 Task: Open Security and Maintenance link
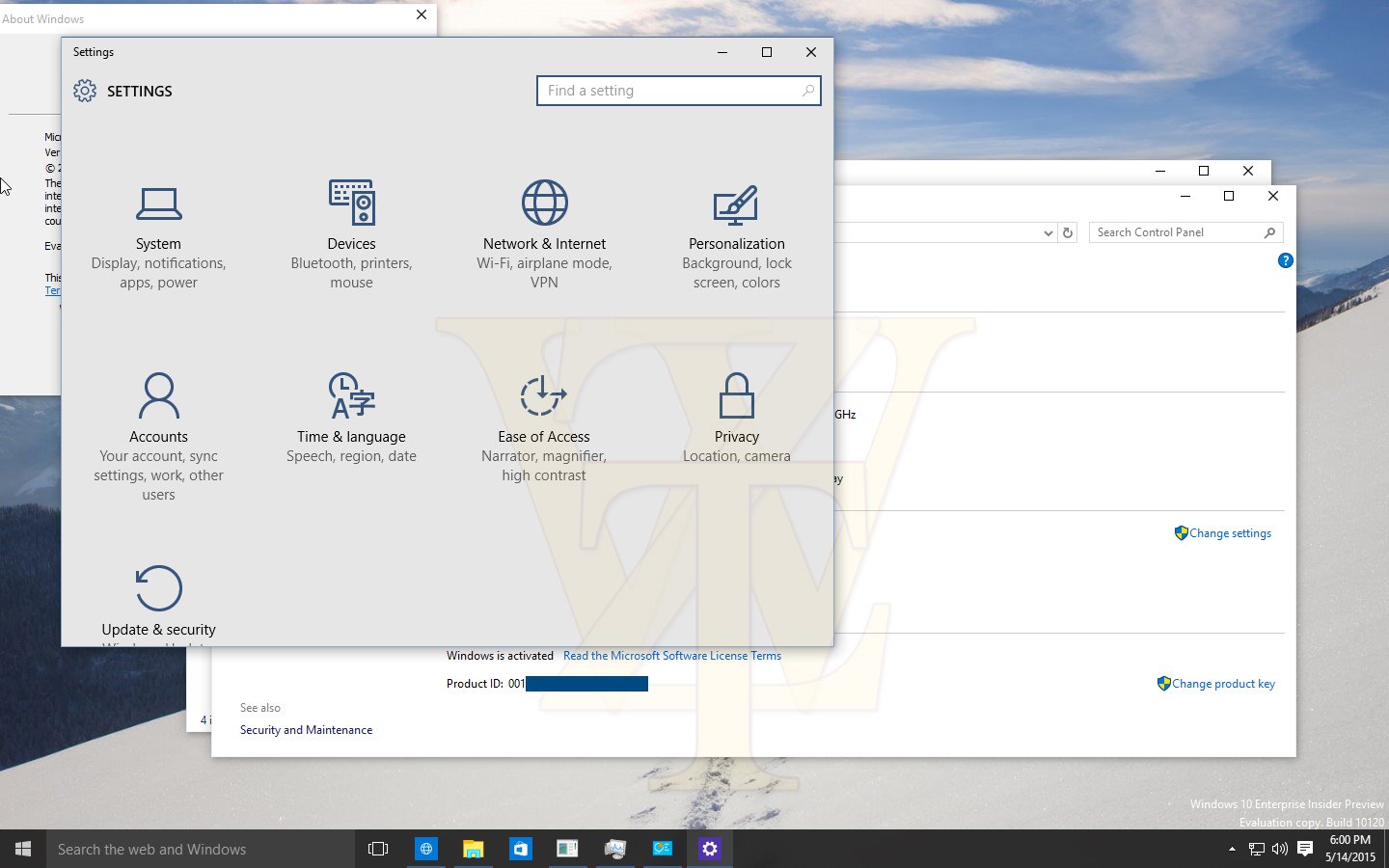coord(306,730)
